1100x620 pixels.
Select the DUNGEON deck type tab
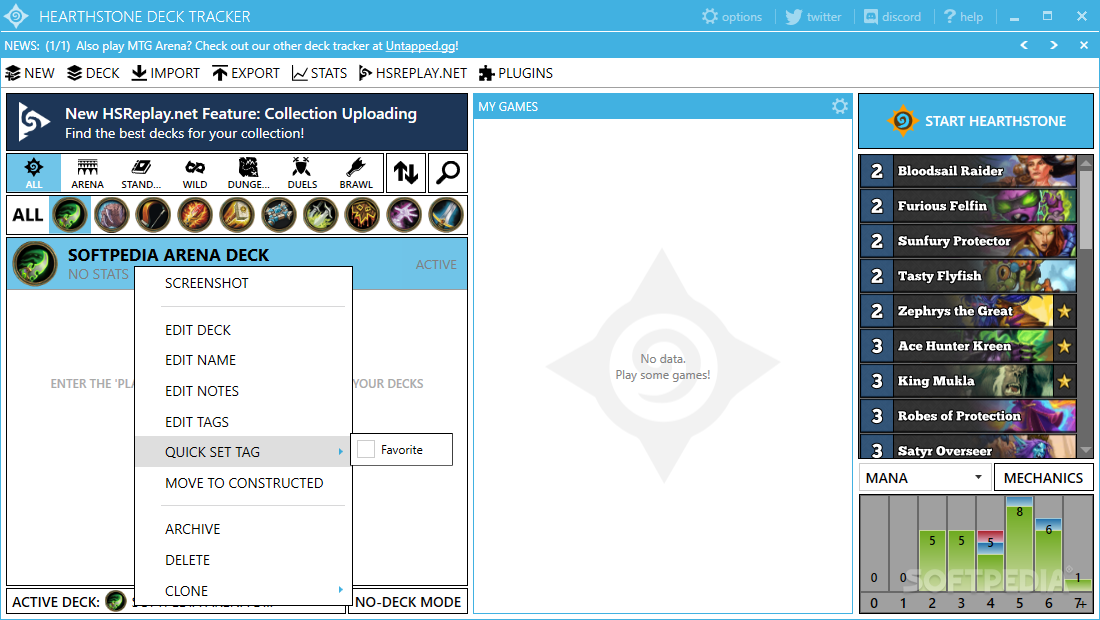click(248, 173)
